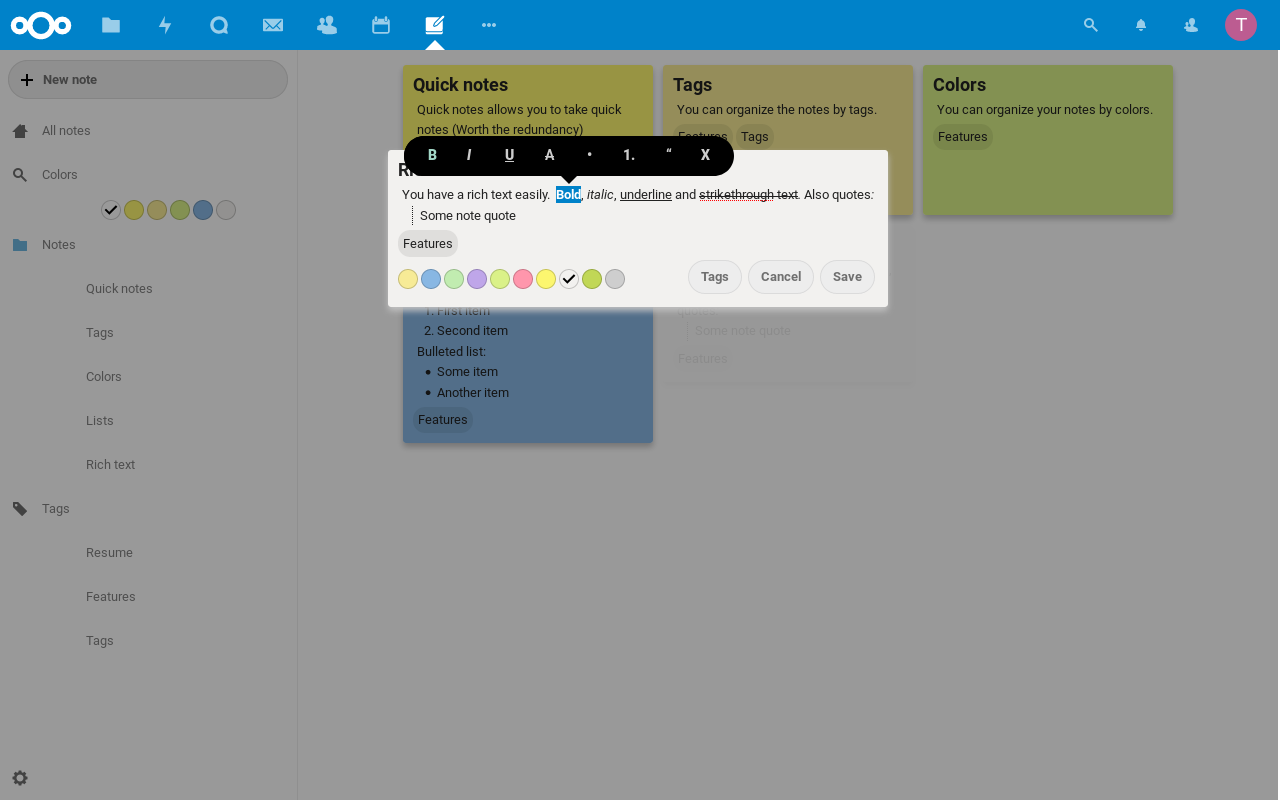Open the Mail app icon
Screen dimensions: 1280x800
pyautogui.click(x=273, y=25)
